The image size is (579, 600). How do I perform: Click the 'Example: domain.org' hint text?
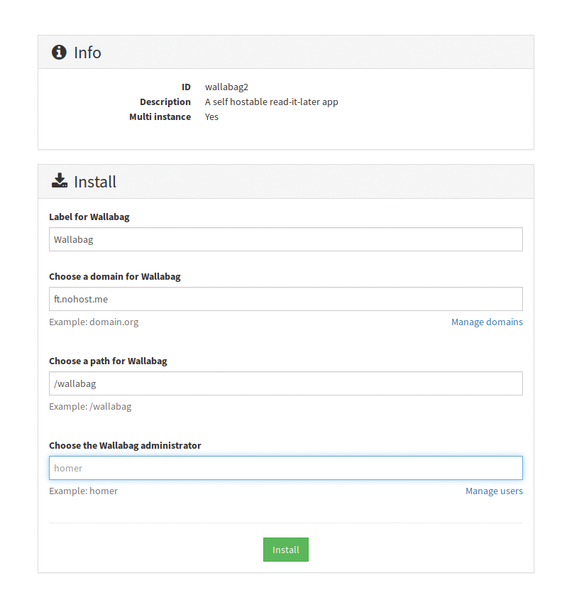[x=94, y=322]
